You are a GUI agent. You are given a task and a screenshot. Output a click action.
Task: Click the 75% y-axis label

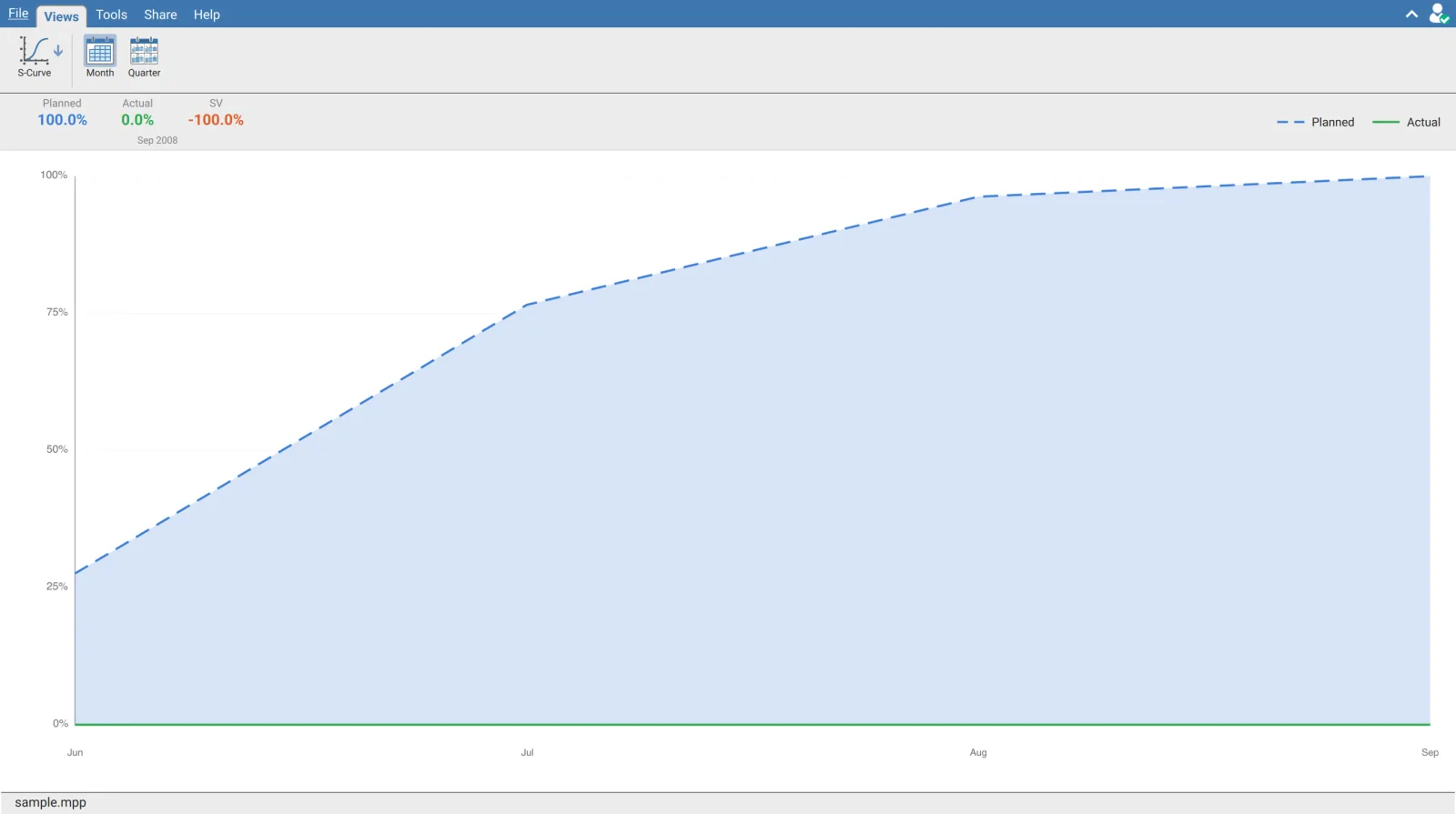[x=57, y=312]
